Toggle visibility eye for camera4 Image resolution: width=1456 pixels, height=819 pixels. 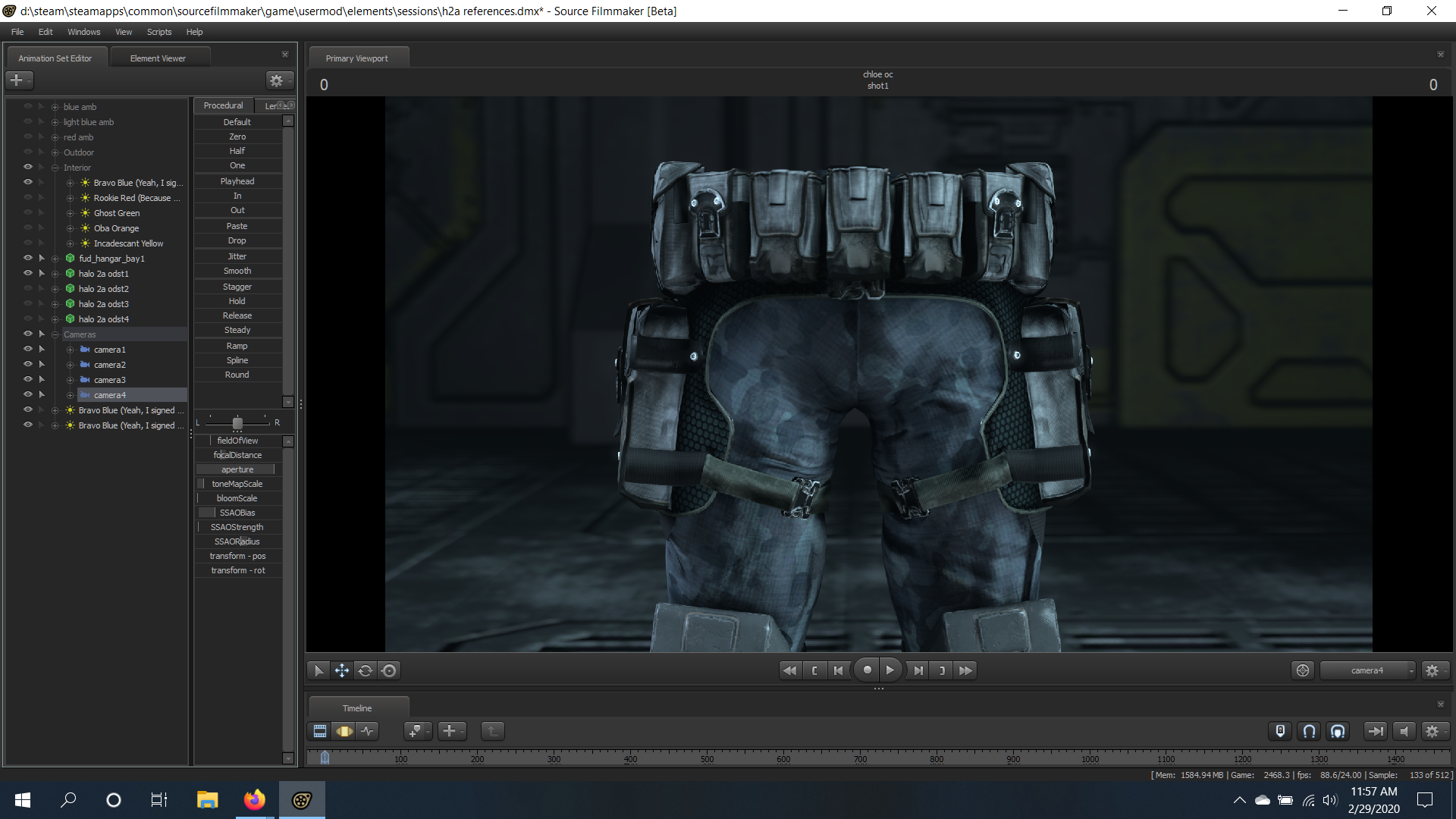(28, 394)
